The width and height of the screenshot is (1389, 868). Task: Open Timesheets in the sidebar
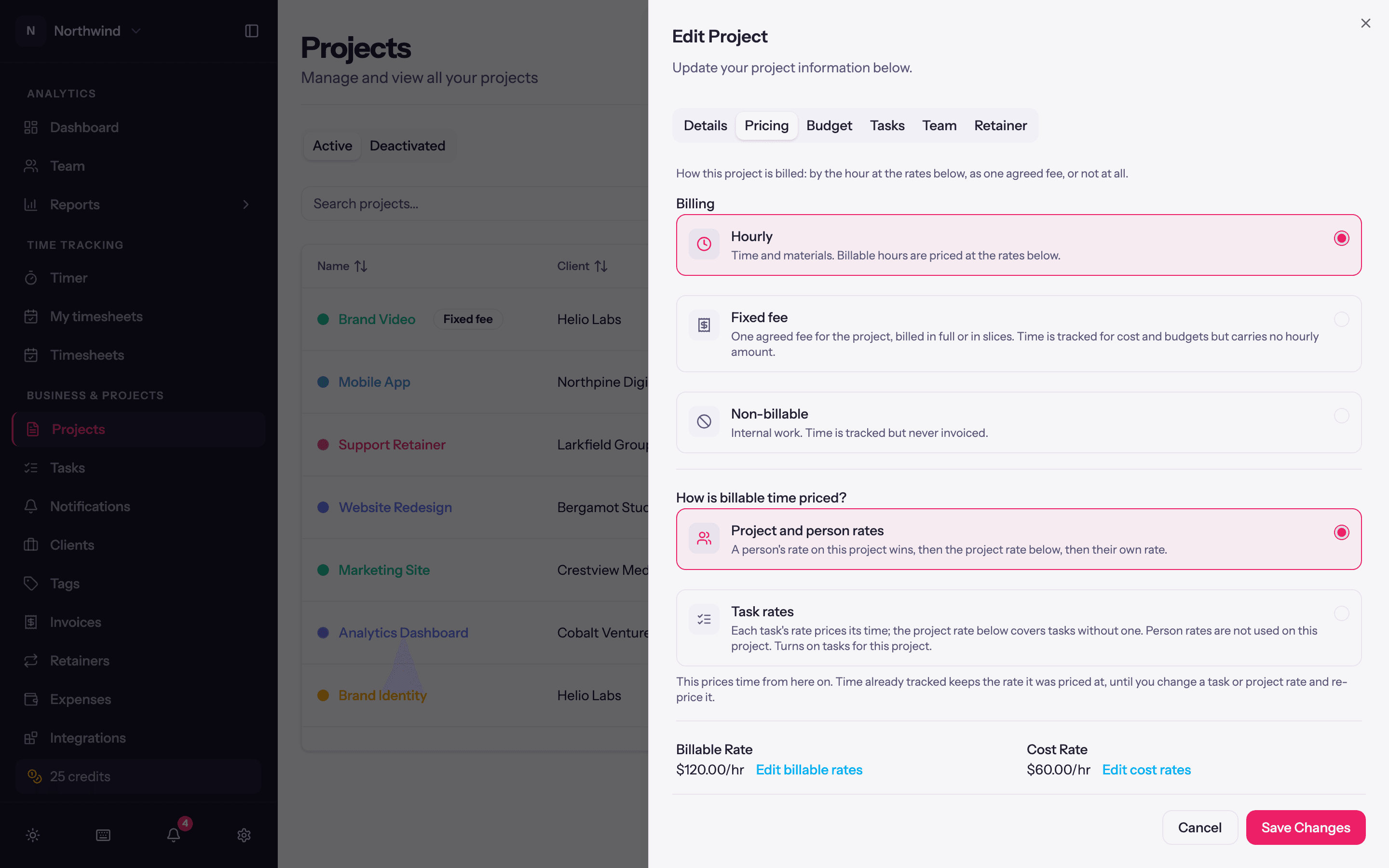coord(138,355)
